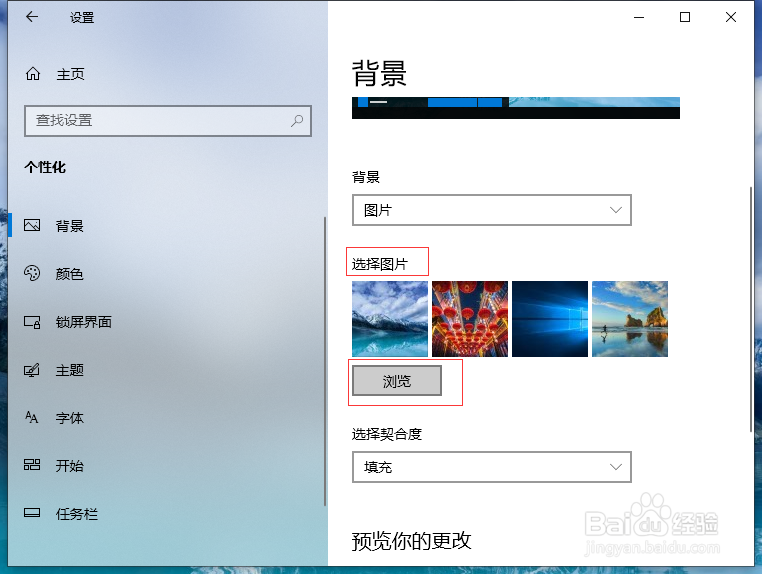
Task: Minimize the Settings window
Action: [x=639, y=17]
